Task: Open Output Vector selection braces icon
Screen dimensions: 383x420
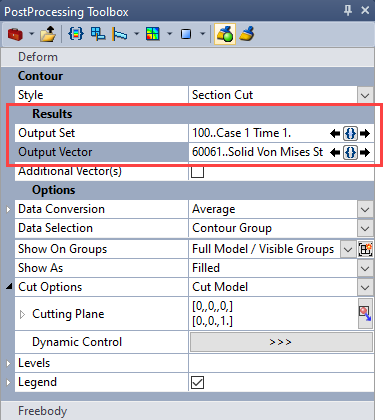Action: click(350, 153)
